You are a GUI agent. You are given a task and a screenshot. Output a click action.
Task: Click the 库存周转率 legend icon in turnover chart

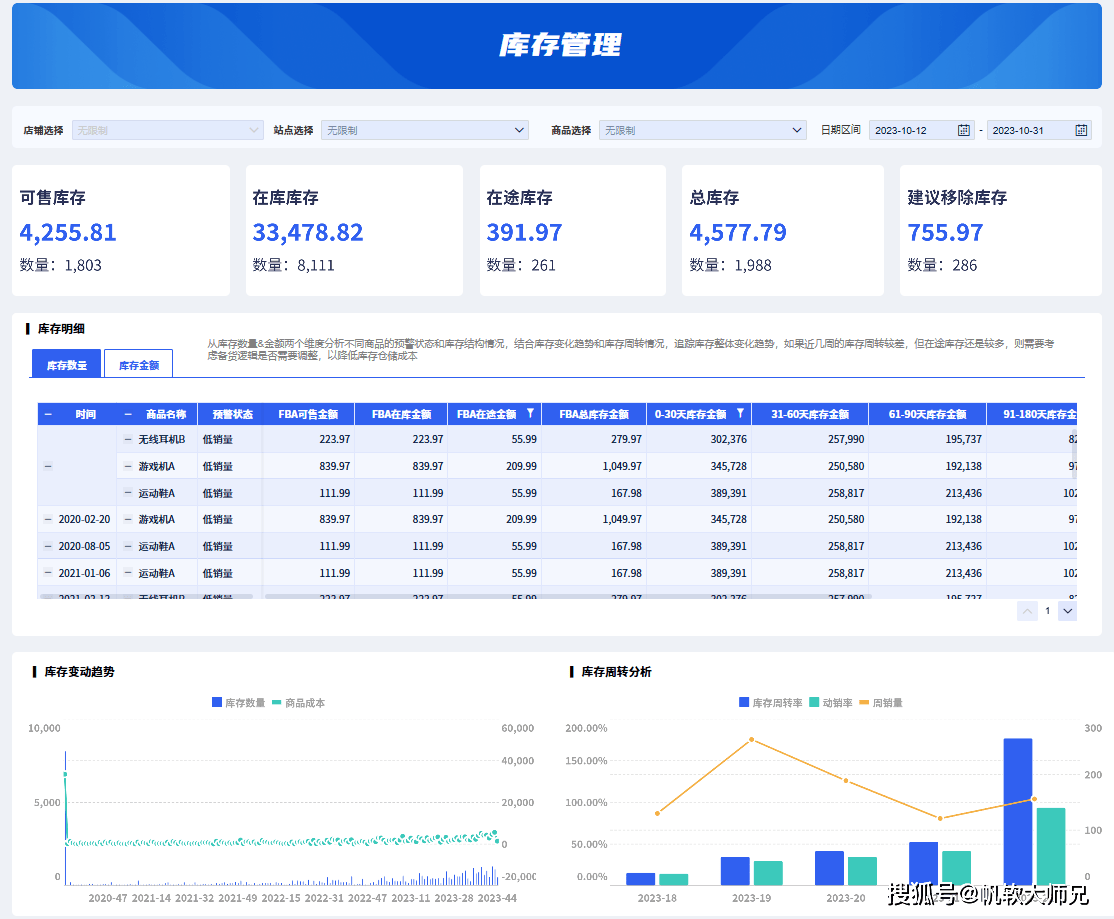coord(742,702)
